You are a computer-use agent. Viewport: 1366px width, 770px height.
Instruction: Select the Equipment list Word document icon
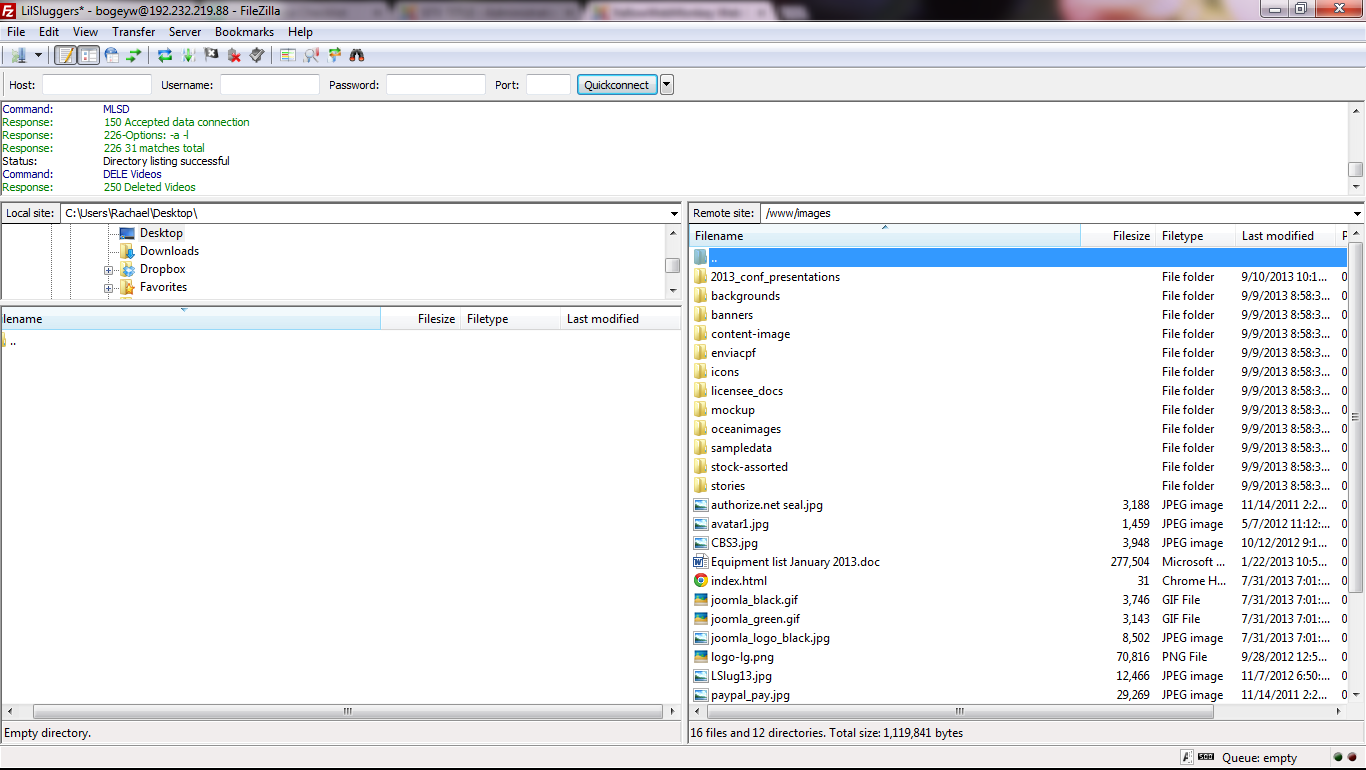(701, 562)
